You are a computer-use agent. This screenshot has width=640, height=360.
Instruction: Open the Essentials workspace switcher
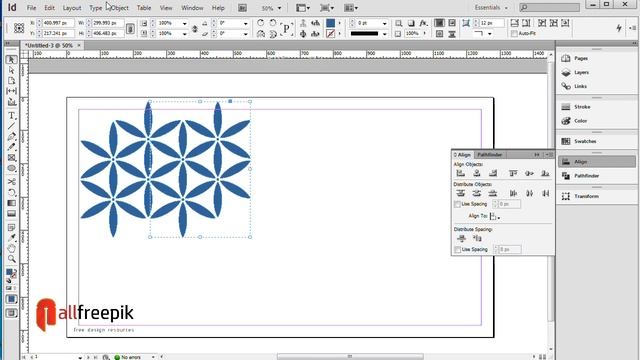[x=491, y=8]
